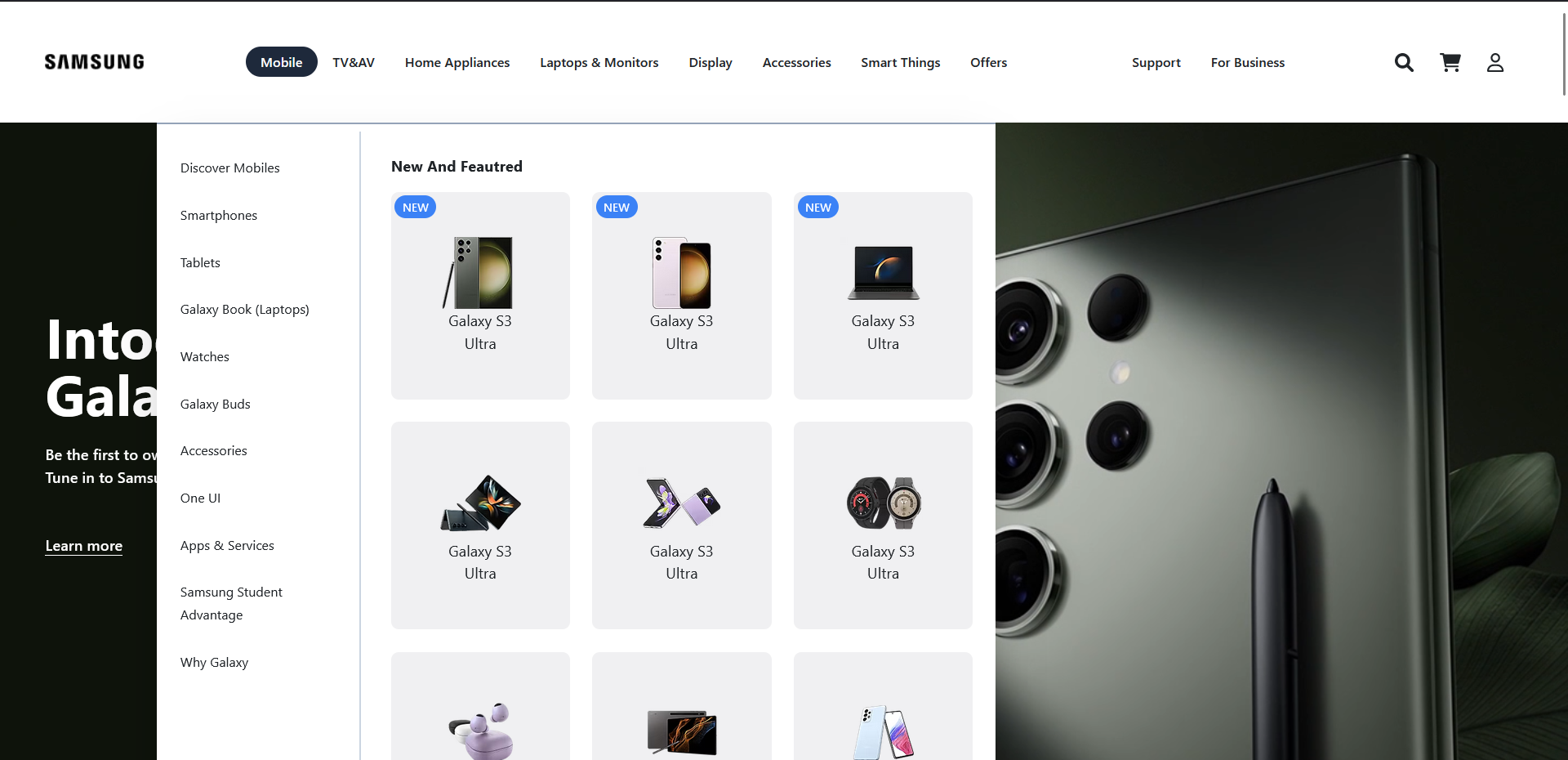
Task: Click NEW badge on laptop card
Action: pyautogui.click(x=817, y=208)
